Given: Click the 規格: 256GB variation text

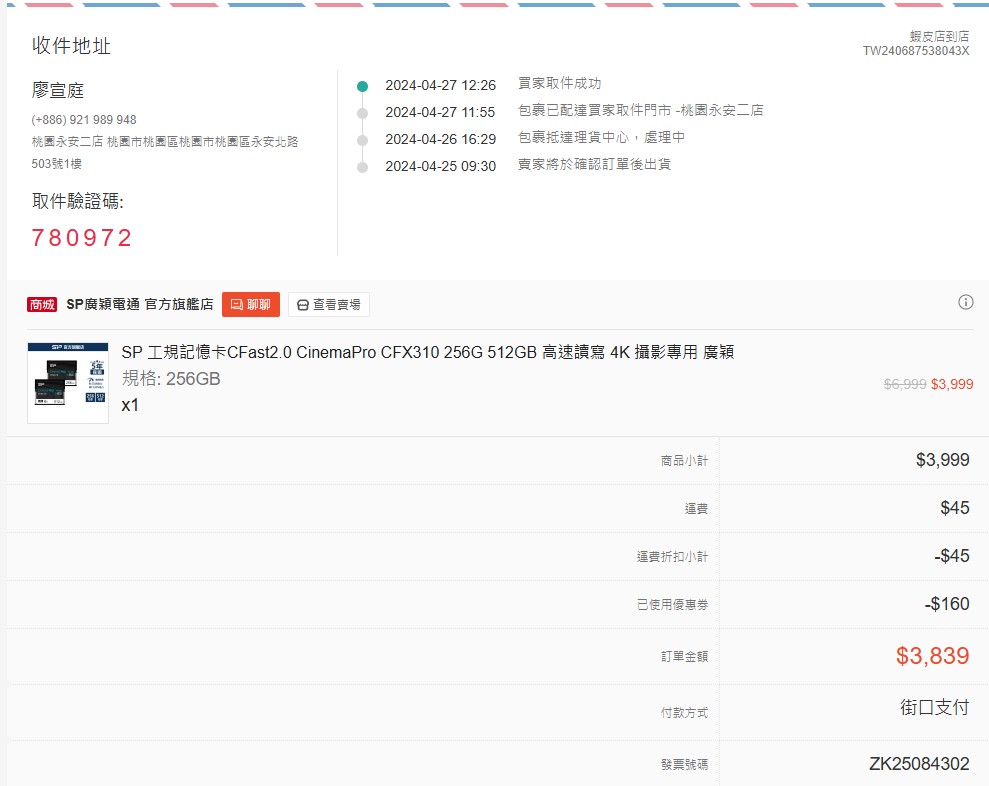Looking at the screenshot, I should 171,379.
